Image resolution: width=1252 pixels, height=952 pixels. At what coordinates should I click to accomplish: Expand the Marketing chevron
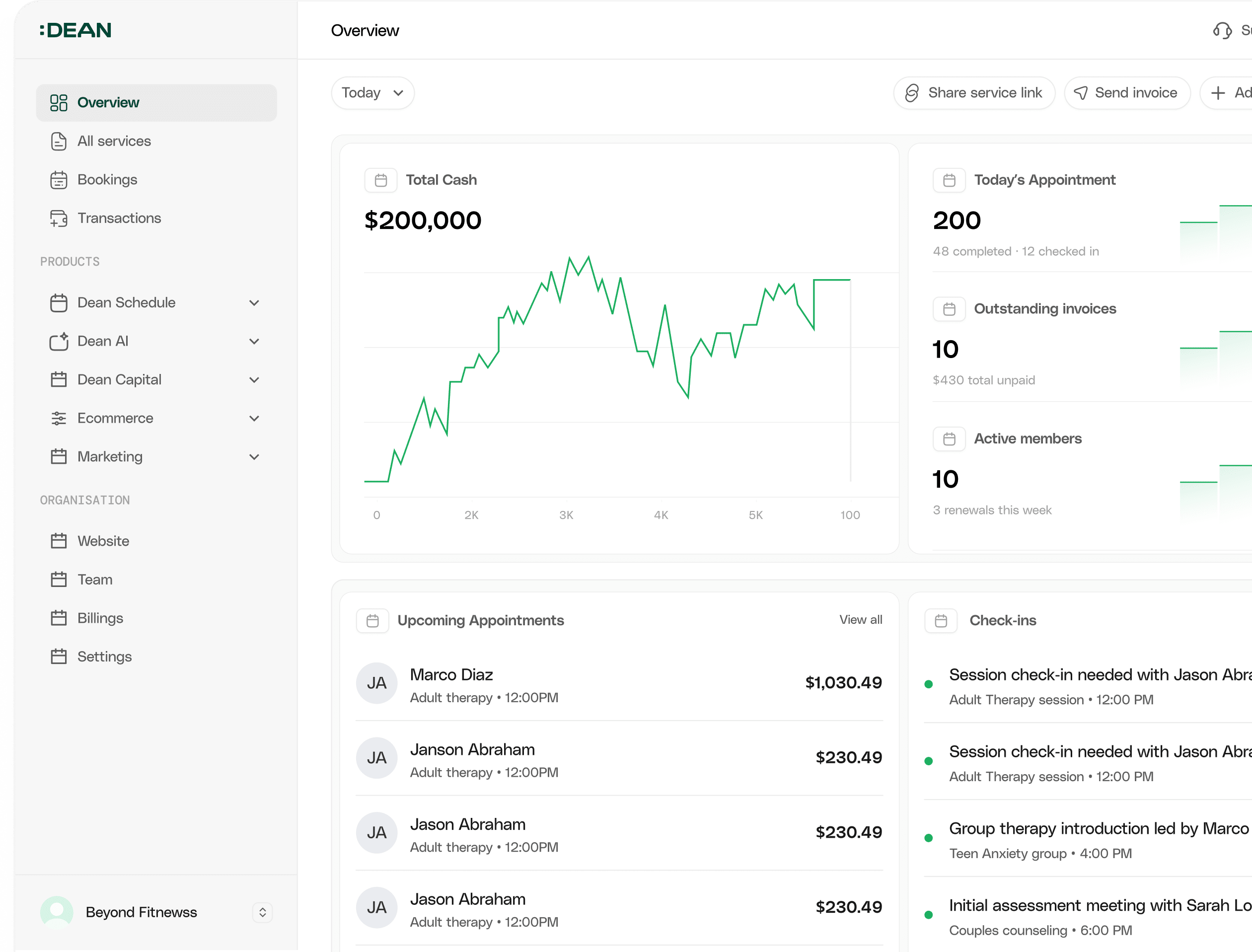point(254,457)
